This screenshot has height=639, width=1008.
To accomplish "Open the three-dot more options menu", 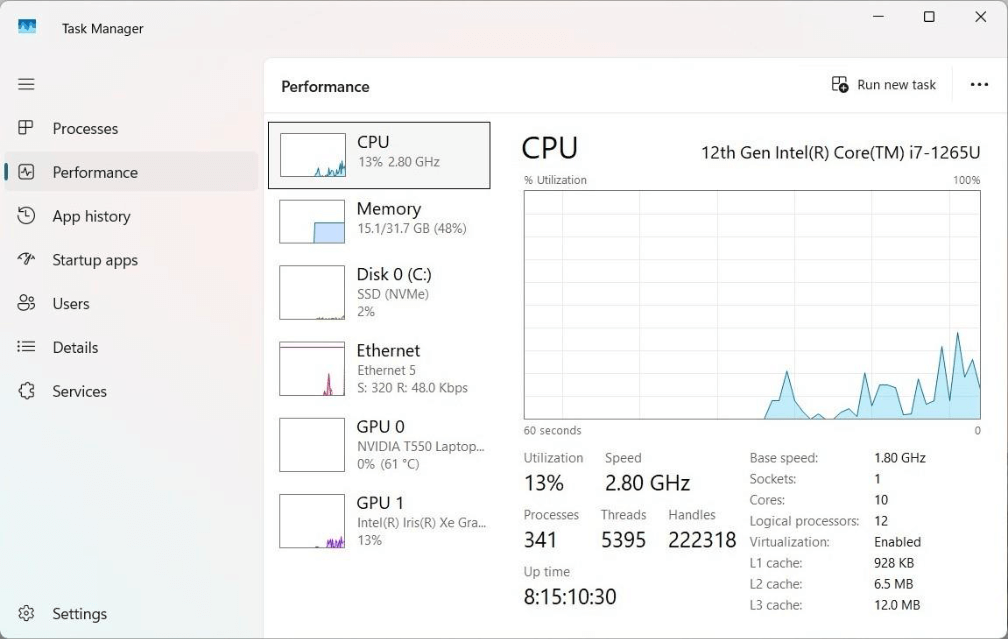I will [x=979, y=85].
